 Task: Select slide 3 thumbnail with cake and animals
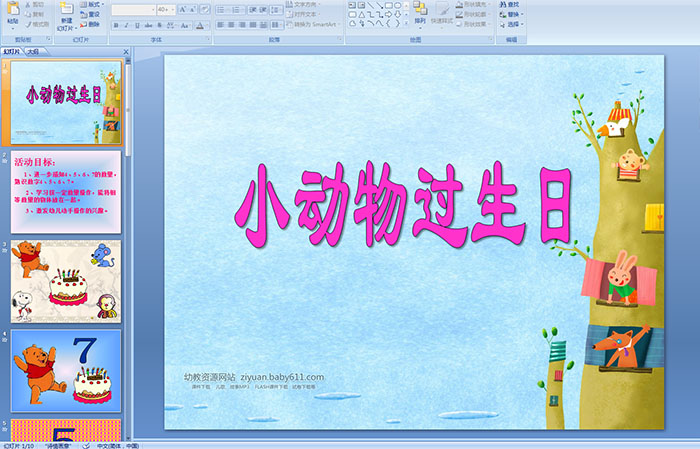(66, 281)
